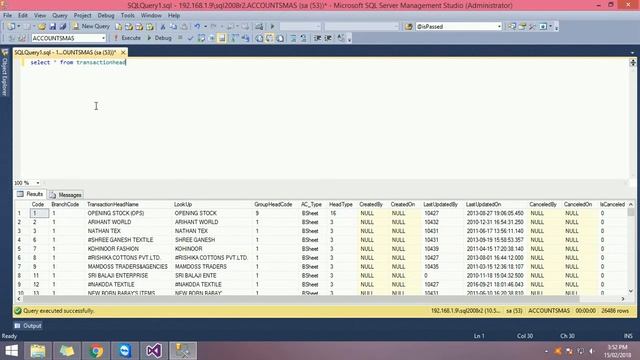Switch to the Results tab

pos(30,194)
